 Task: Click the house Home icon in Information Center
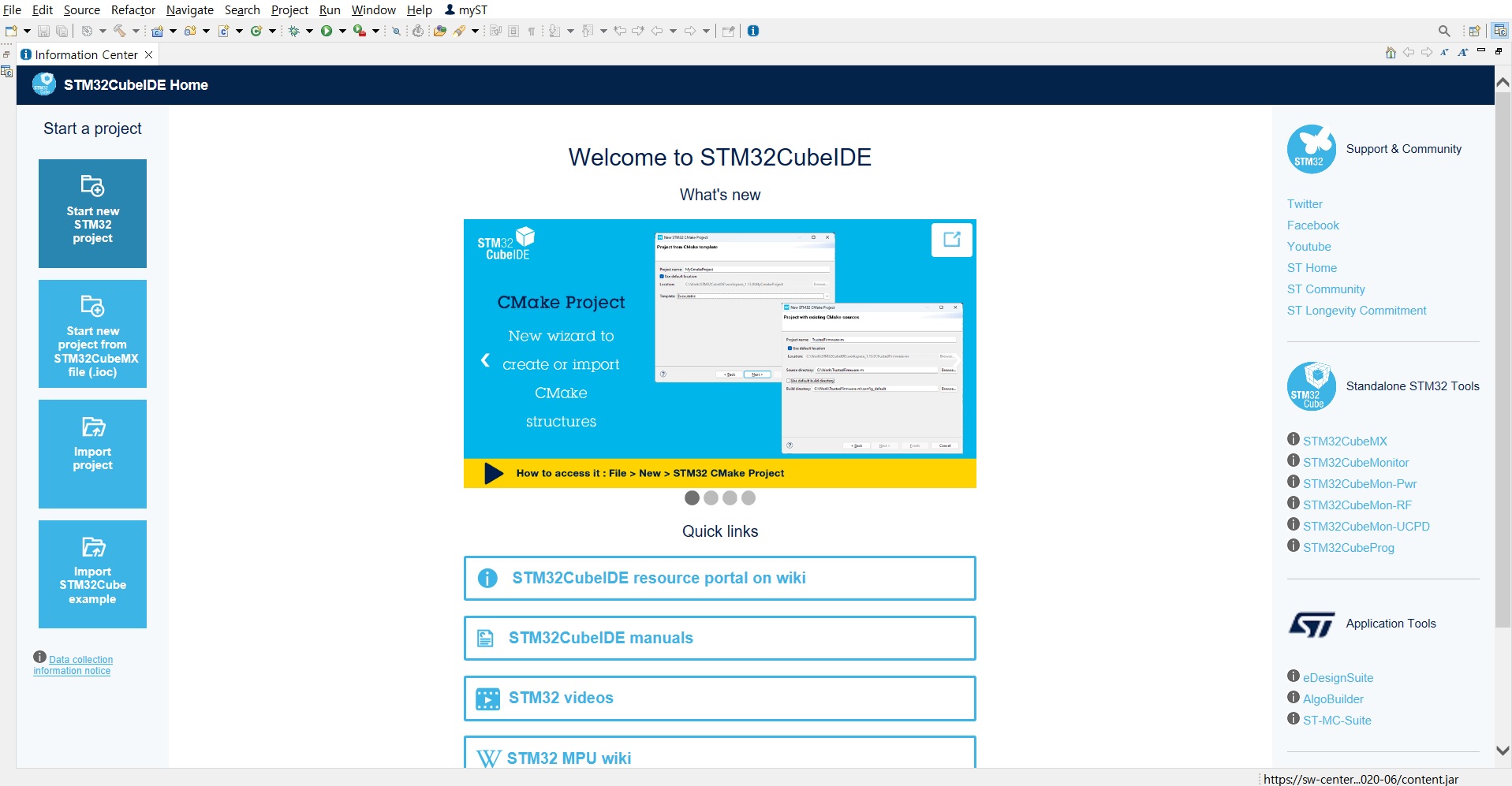click(x=1391, y=53)
